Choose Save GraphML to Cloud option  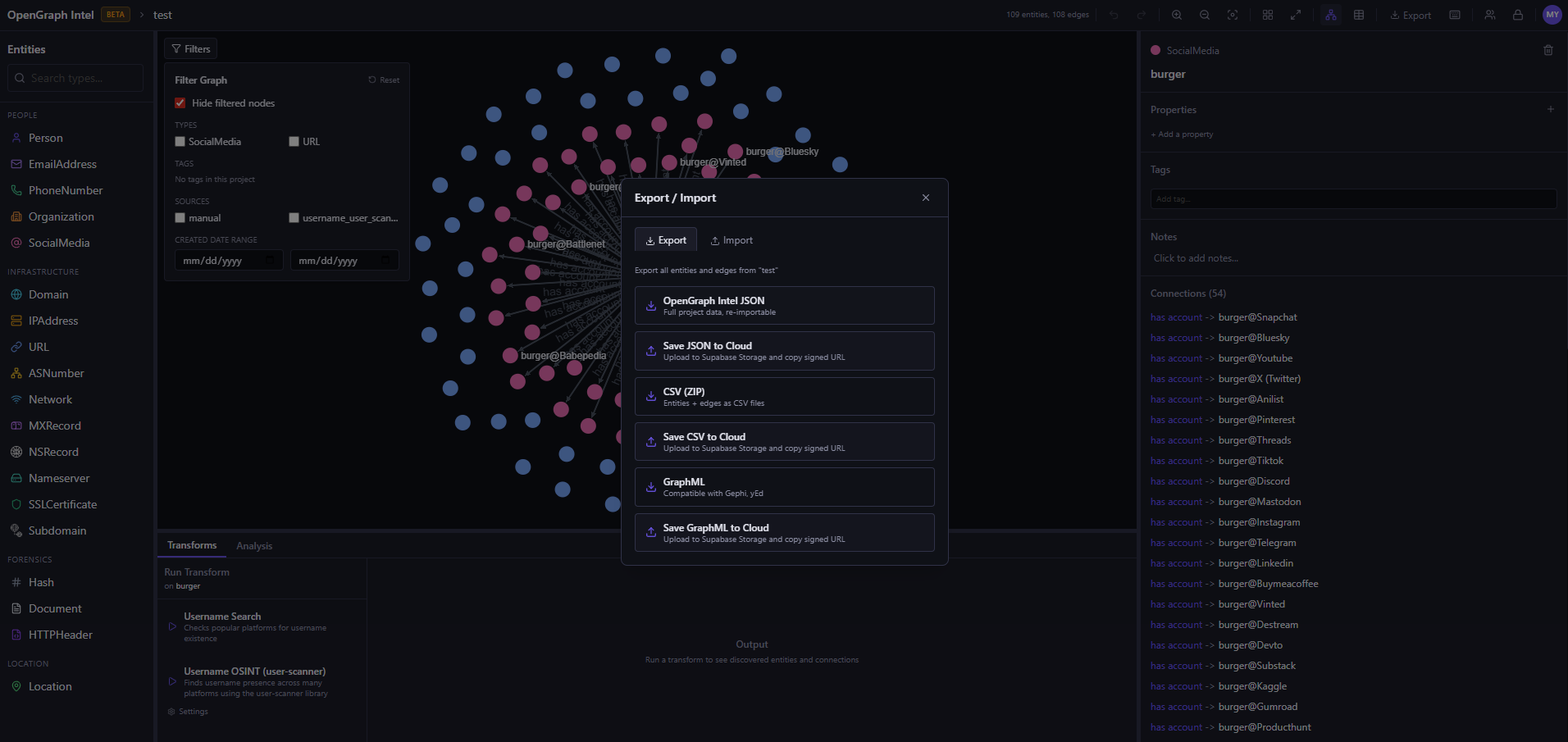[785, 533]
